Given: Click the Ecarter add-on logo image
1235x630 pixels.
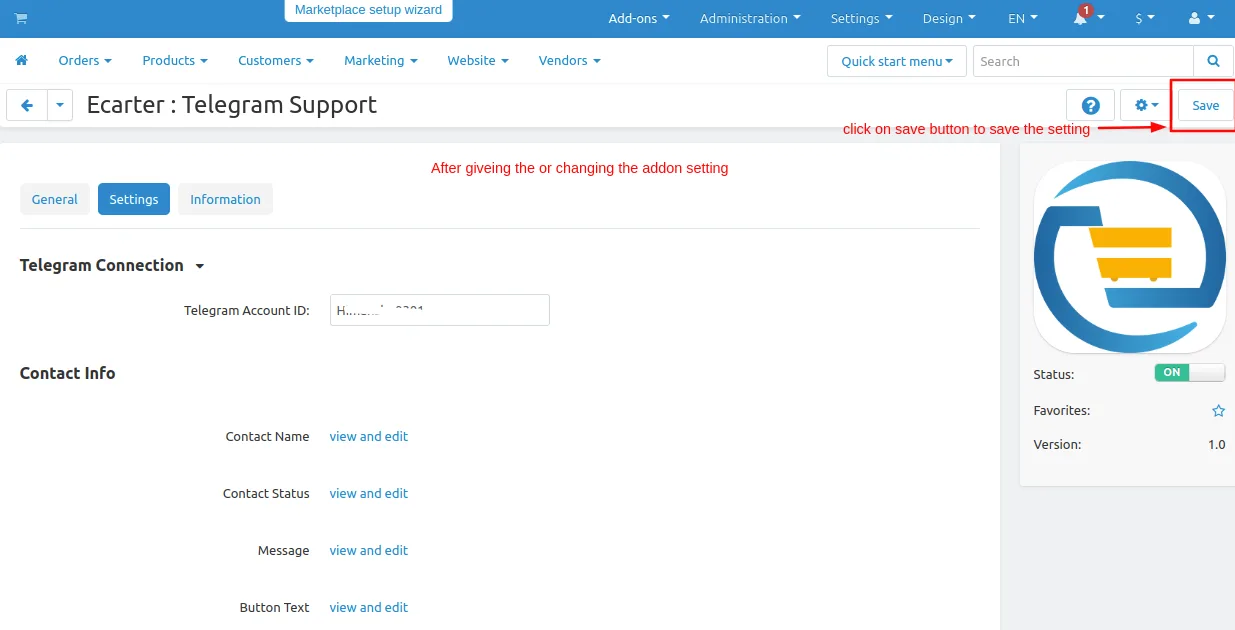Looking at the screenshot, I should pyautogui.click(x=1130, y=257).
